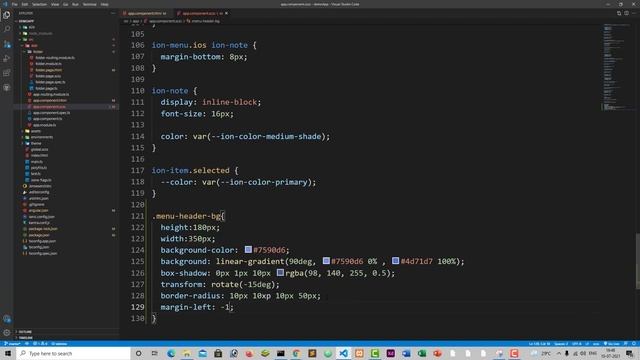640x360 pixels.
Task: Open the Terminal menu
Action: pyautogui.click(x=89, y=4)
